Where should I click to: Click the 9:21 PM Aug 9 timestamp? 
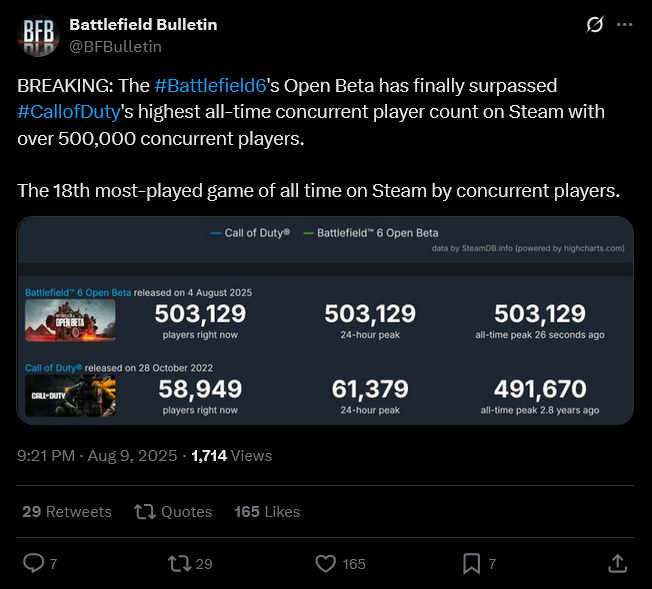(97, 456)
